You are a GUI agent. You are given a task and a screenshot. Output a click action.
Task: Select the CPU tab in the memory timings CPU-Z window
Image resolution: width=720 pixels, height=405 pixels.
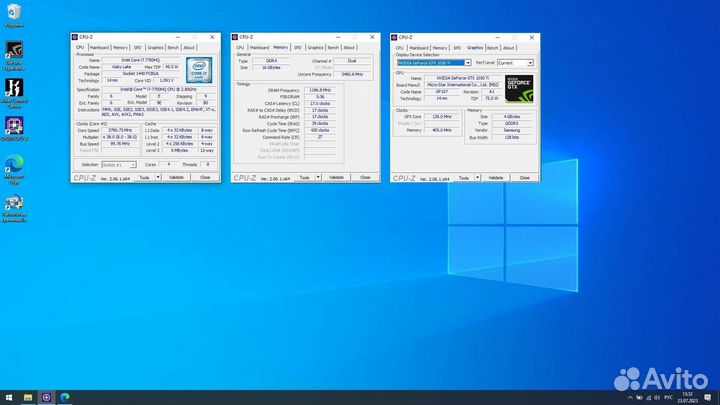point(240,48)
